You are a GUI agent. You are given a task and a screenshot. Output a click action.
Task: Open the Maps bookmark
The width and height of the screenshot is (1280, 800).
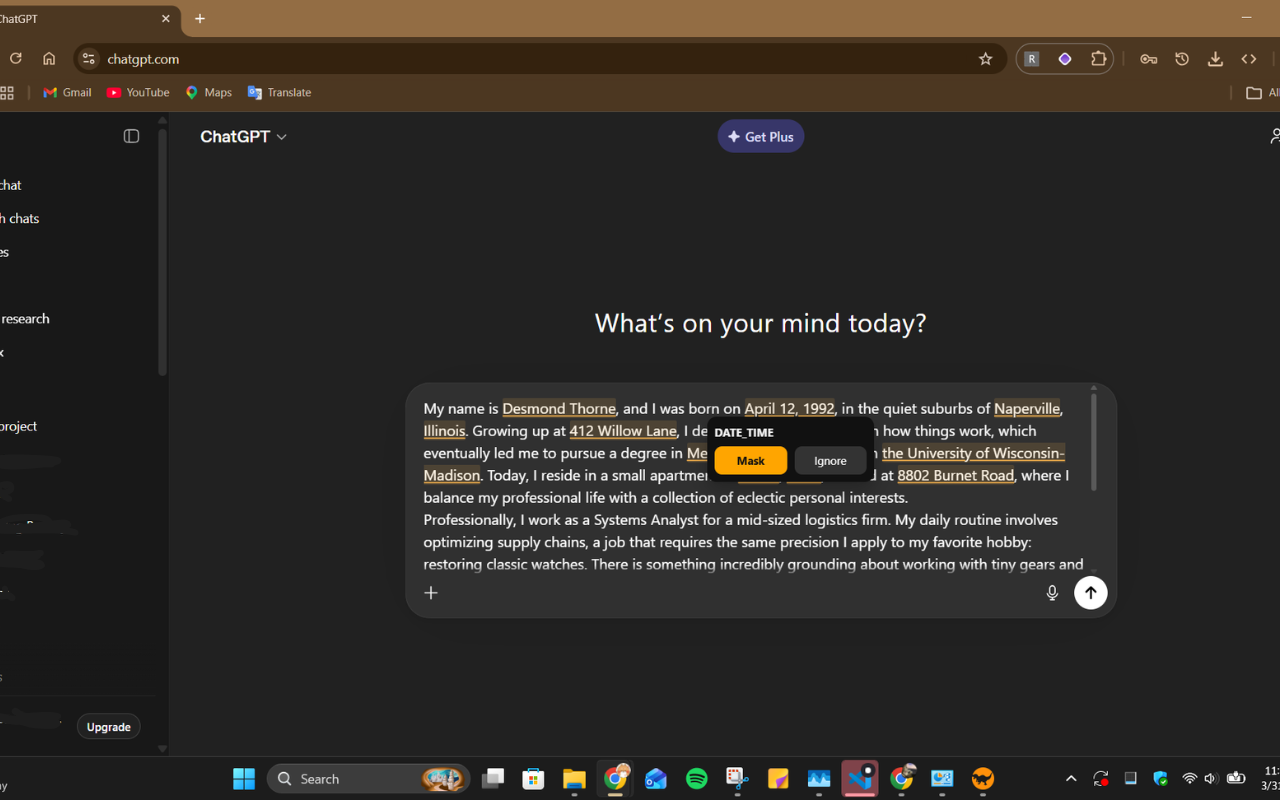pyautogui.click(x=209, y=92)
